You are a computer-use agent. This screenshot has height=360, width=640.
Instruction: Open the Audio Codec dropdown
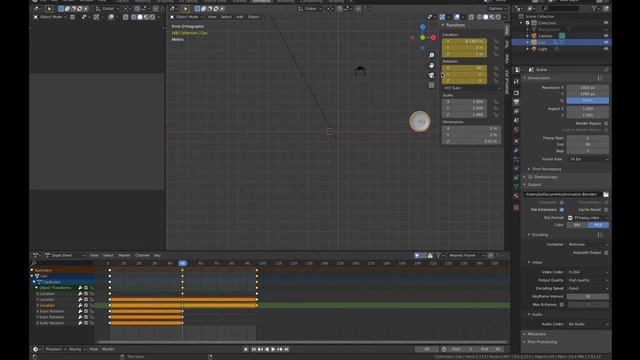588,324
